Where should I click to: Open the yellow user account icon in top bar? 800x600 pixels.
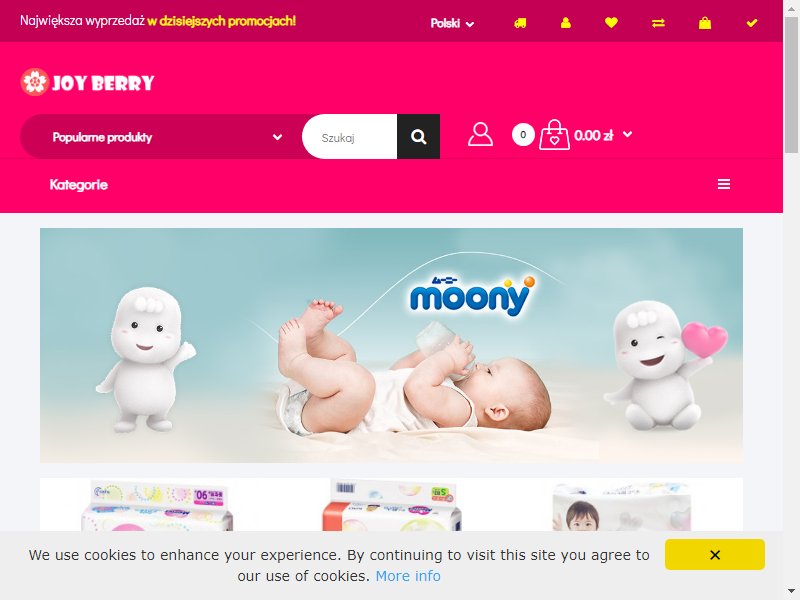[565, 23]
